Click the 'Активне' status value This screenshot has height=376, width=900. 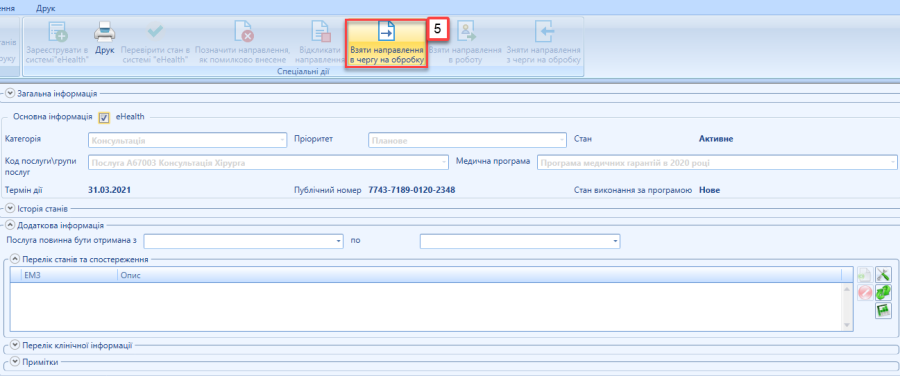[716, 139]
